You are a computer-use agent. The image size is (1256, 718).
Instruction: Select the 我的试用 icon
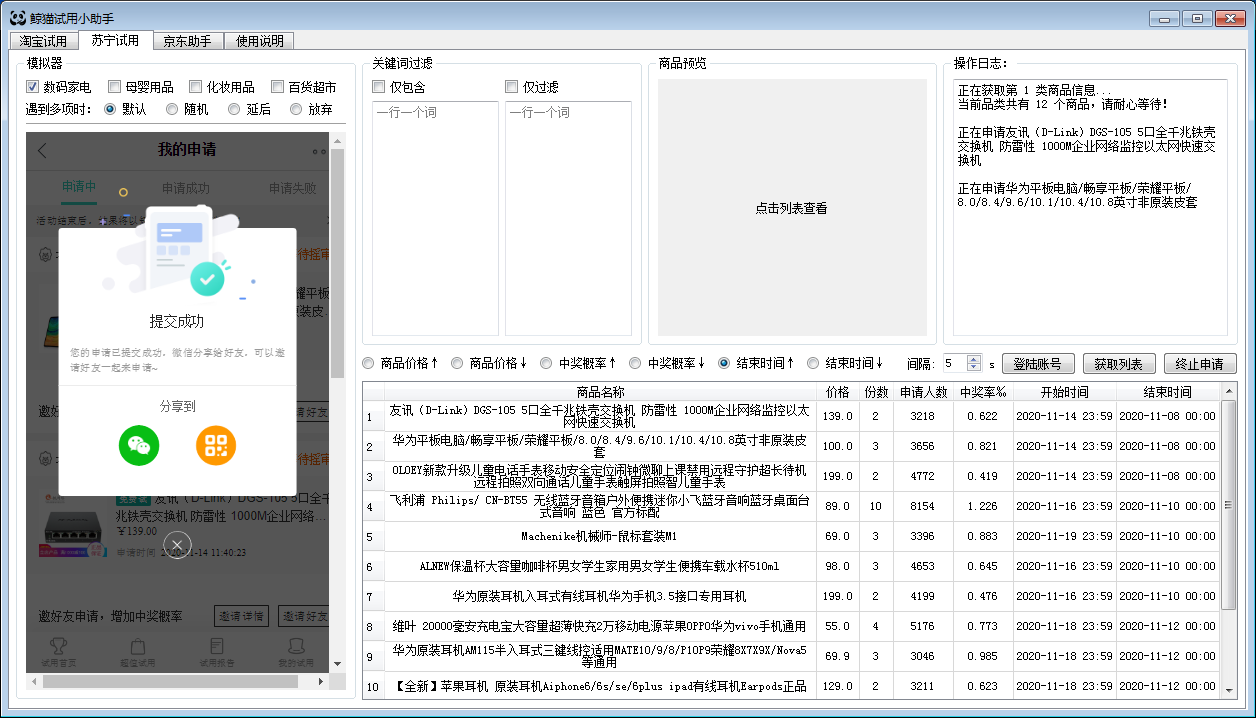tap(295, 646)
